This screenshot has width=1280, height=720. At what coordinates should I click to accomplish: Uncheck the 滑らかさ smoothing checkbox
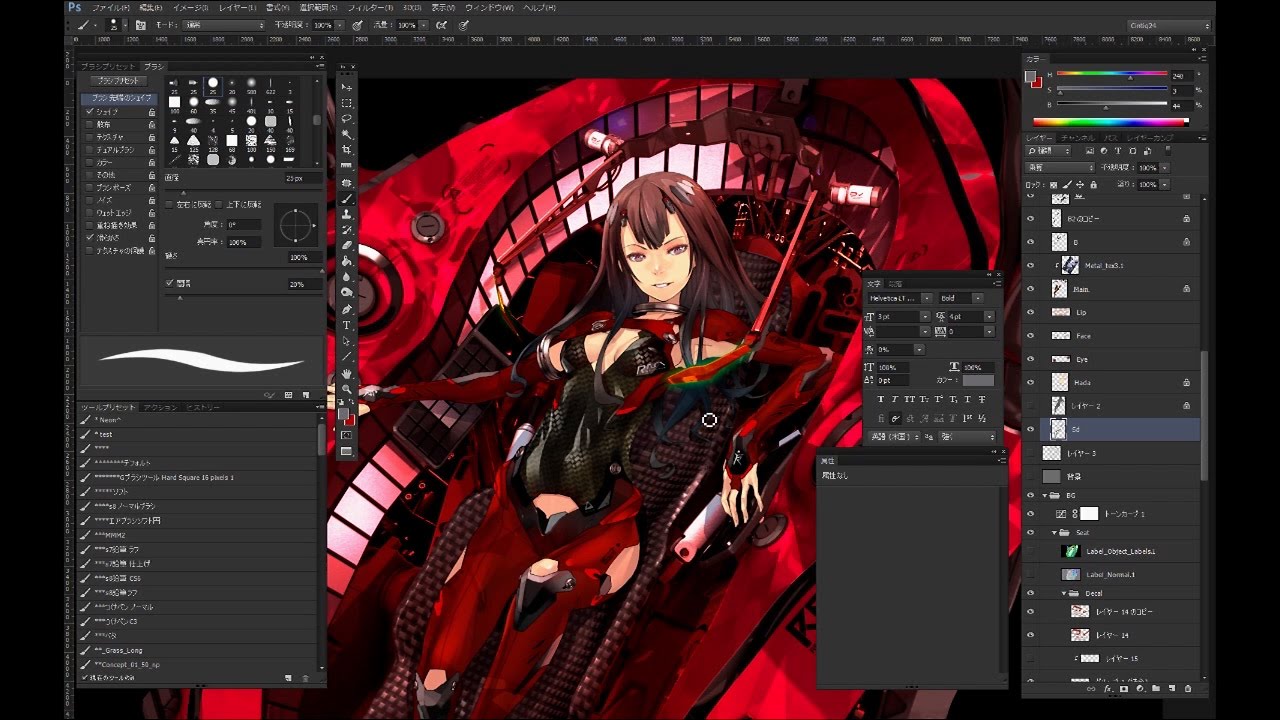(90, 238)
